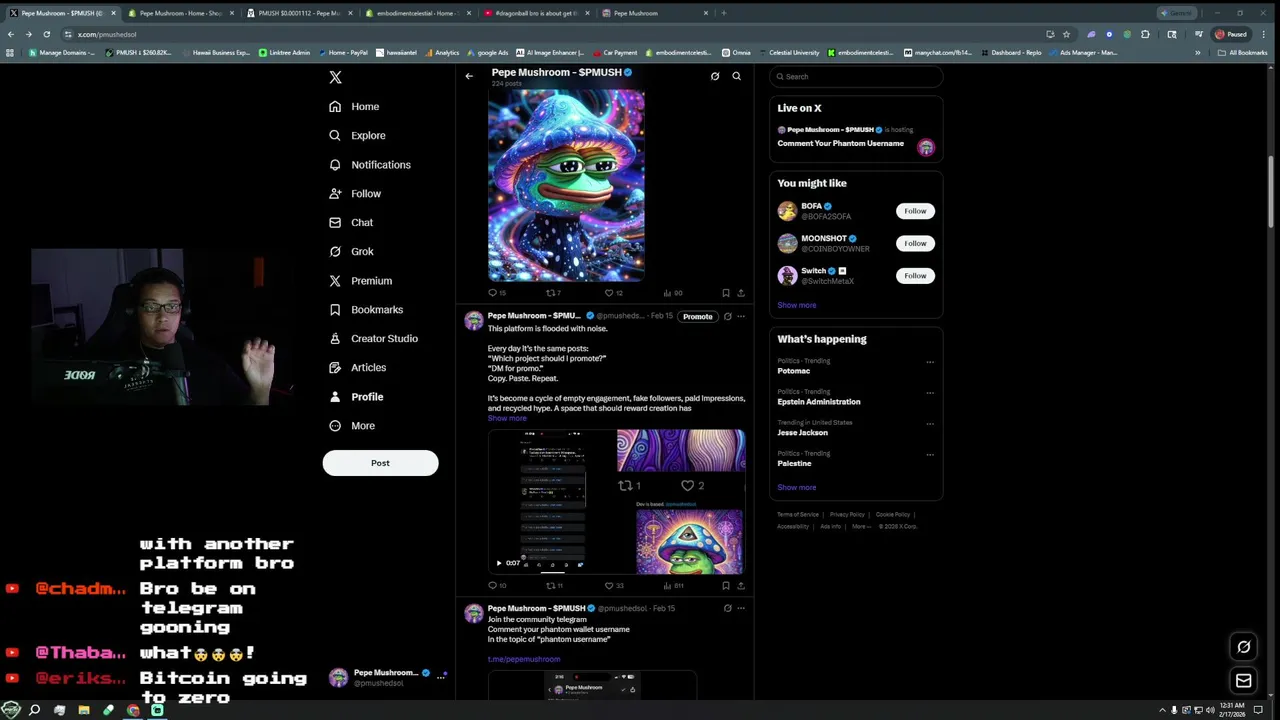Open Grok in the sidebar
The image size is (1280, 720).
click(351, 251)
